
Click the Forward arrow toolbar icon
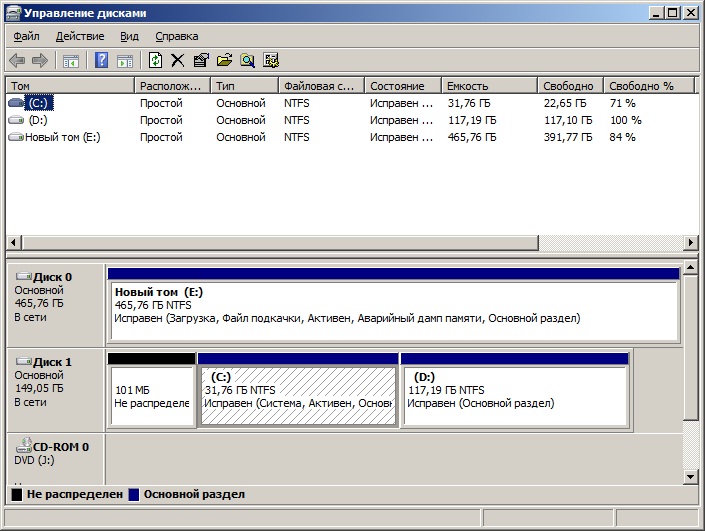click(x=40, y=61)
